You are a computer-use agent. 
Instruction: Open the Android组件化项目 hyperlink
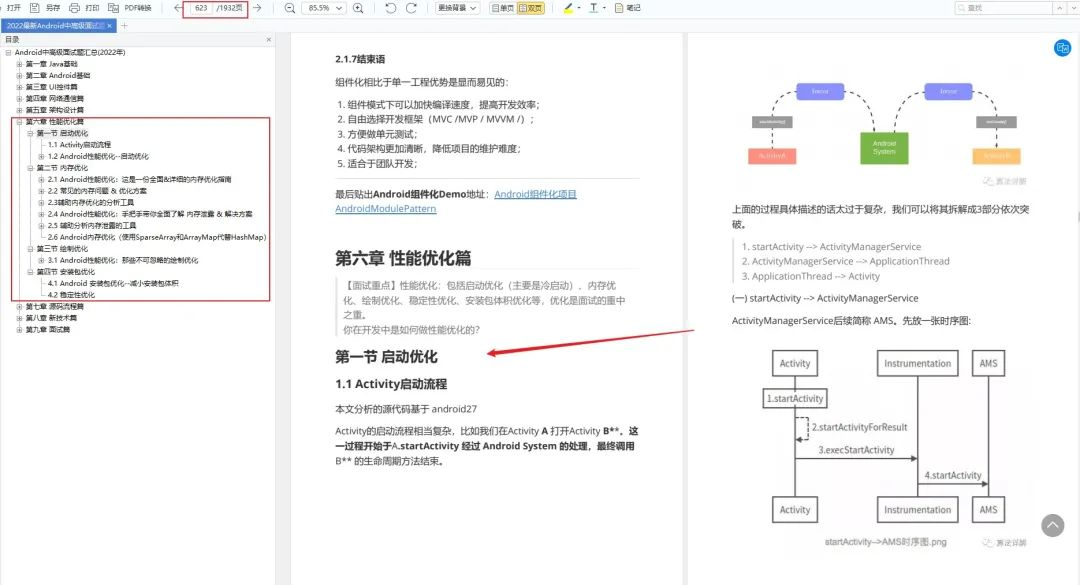point(535,194)
